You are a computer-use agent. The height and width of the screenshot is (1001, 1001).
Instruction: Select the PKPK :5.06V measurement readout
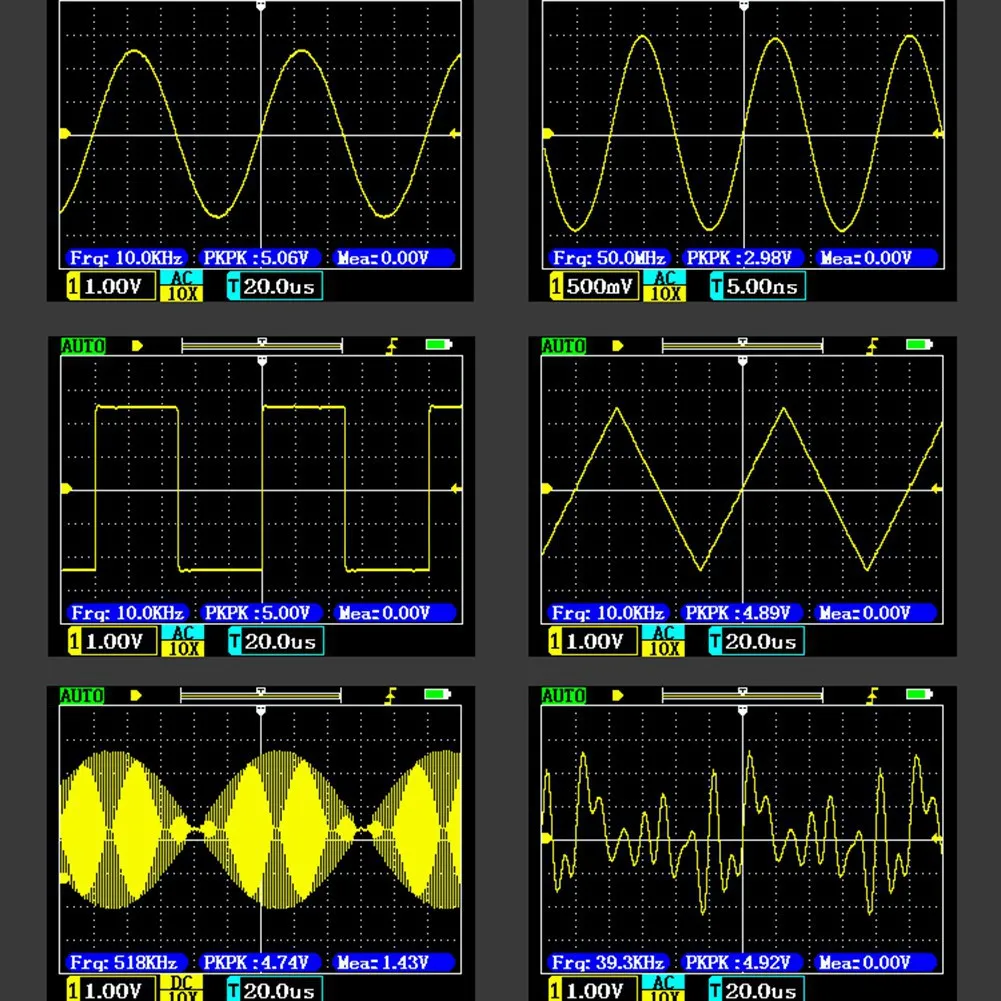(x=255, y=258)
